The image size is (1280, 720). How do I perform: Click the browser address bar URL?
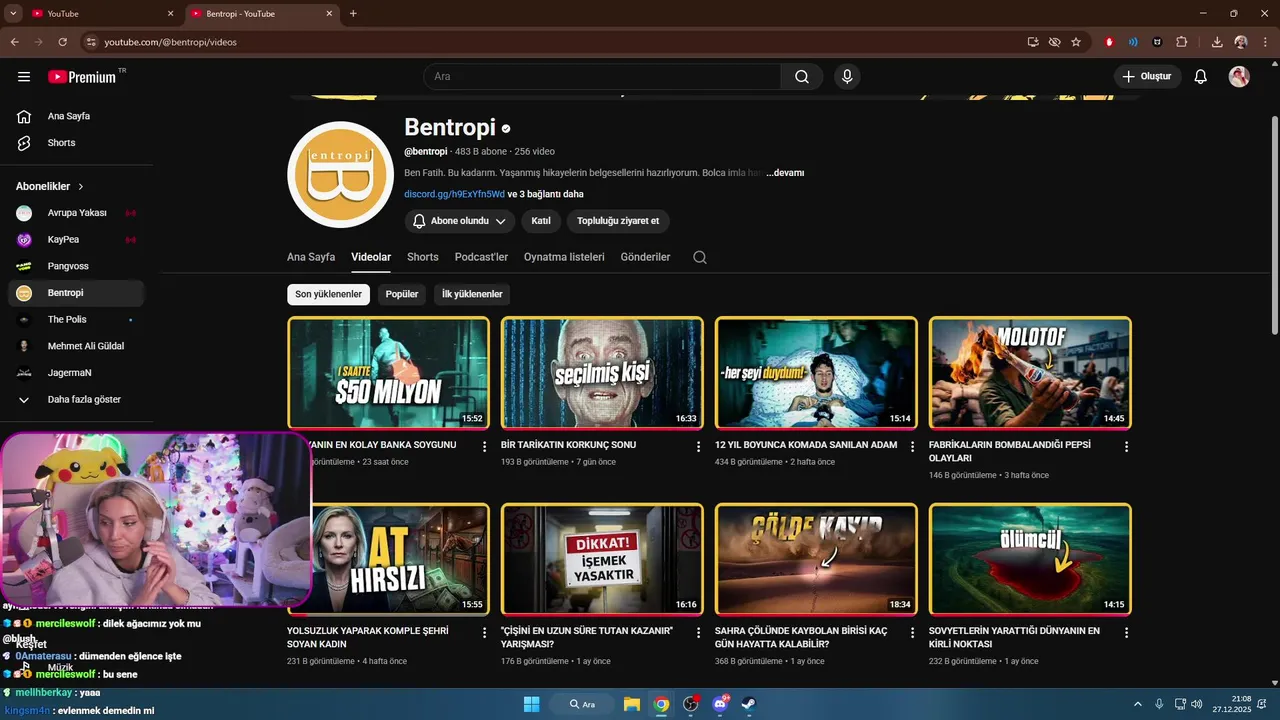[x=170, y=42]
